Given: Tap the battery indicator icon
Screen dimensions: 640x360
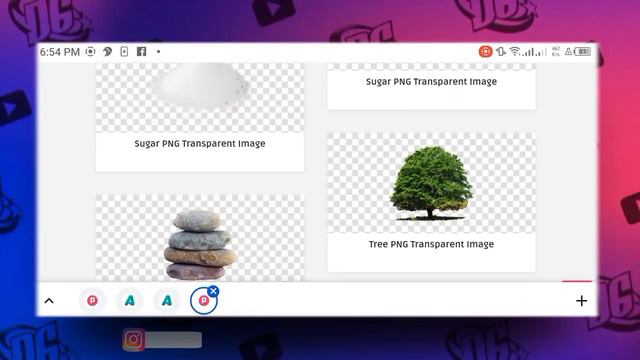Looking at the screenshot, I should (x=583, y=51).
